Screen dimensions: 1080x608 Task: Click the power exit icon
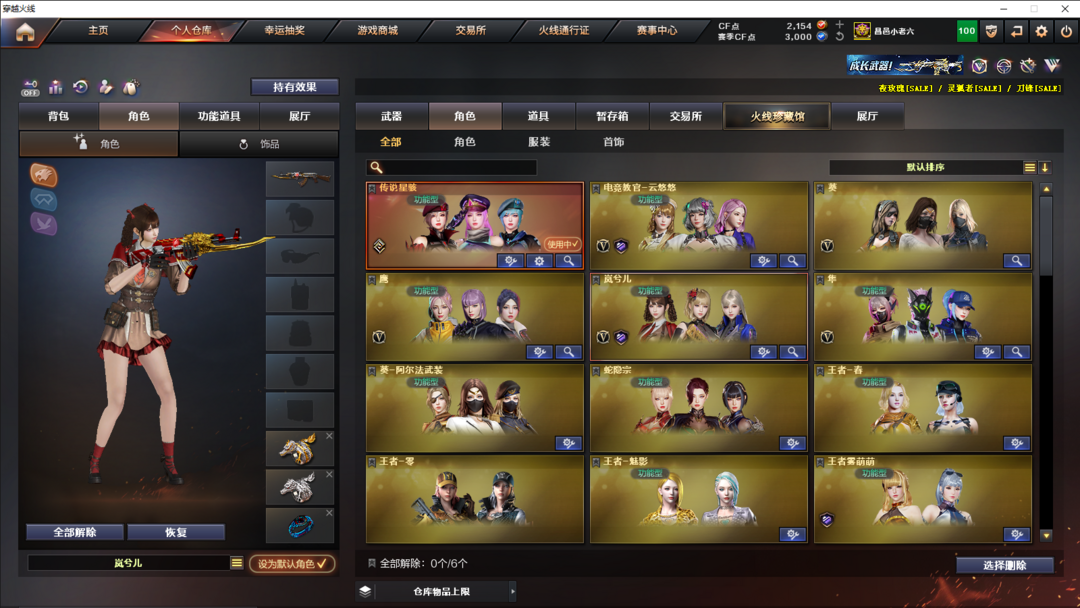coord(1066,31)
